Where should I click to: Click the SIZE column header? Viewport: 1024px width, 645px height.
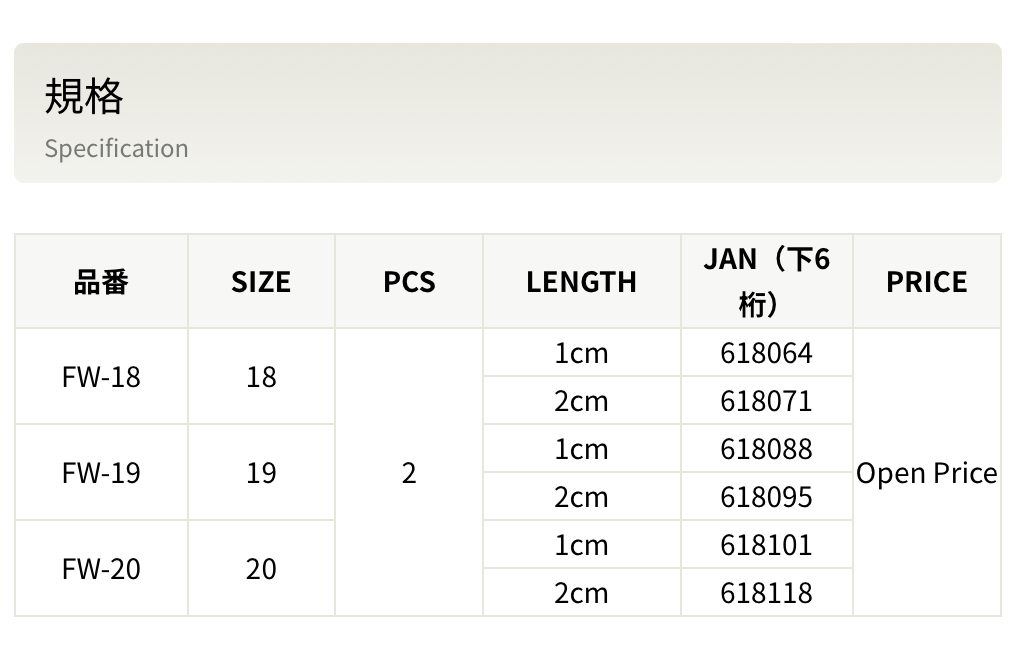point(261,282)
